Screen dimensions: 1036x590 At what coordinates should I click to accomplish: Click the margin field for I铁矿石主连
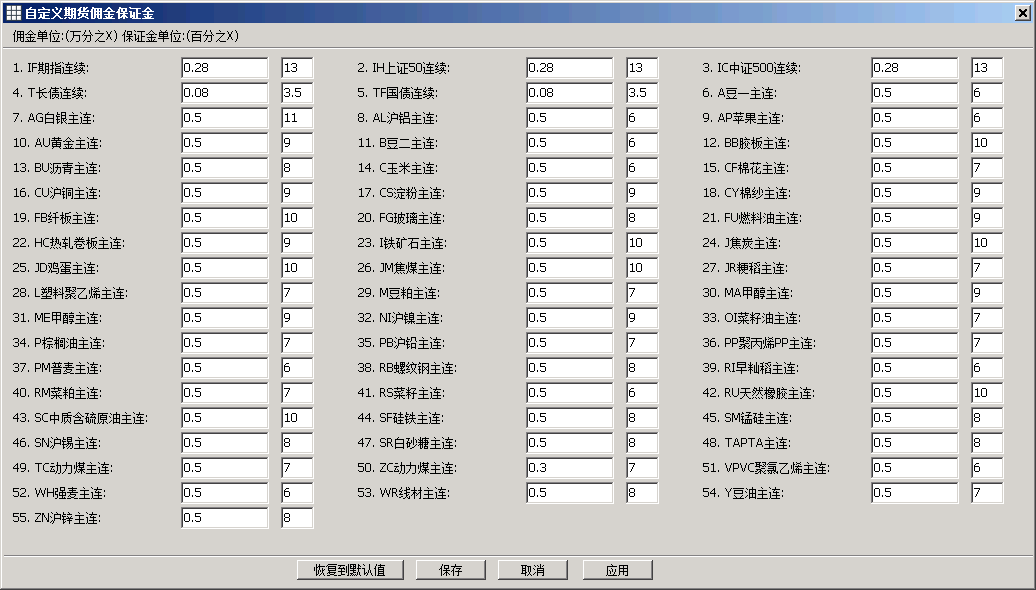(x=642, y=243)
